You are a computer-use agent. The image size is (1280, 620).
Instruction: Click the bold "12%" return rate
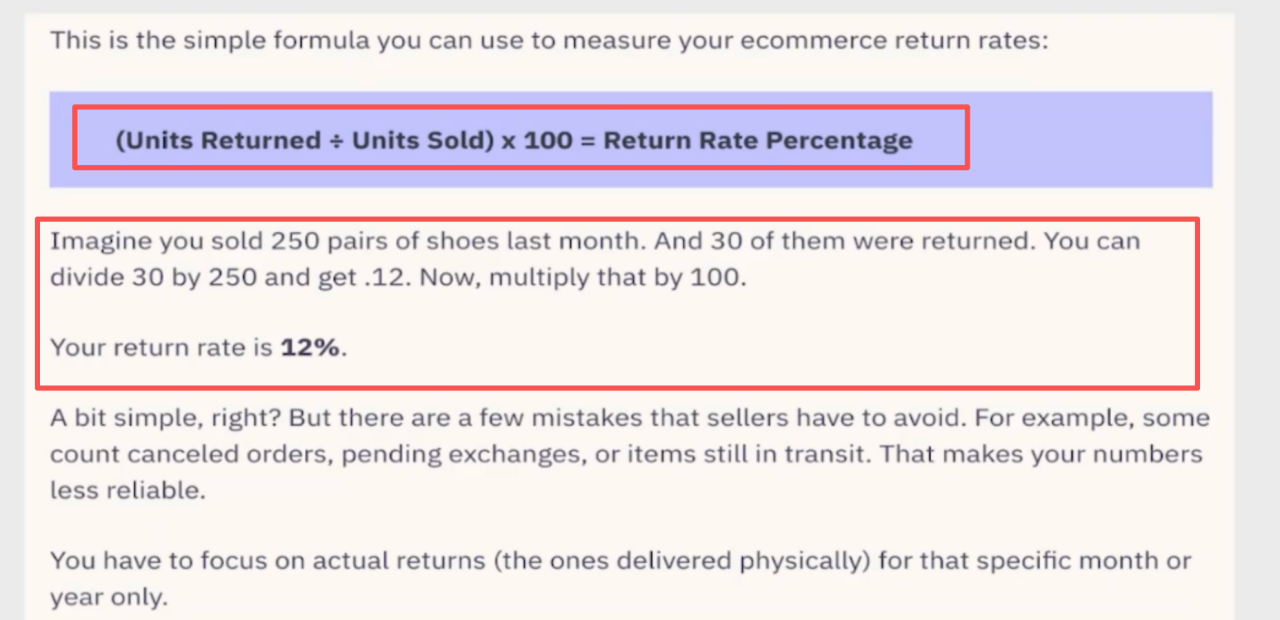(310, 349)
